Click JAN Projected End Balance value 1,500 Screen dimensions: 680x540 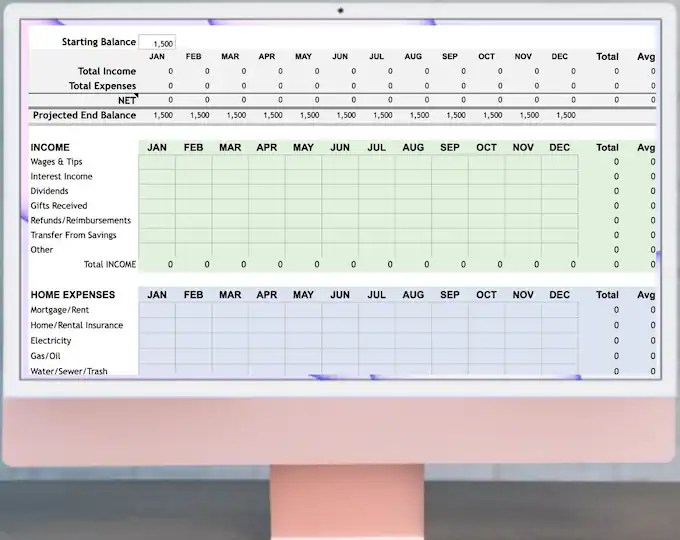pos(163,115)
